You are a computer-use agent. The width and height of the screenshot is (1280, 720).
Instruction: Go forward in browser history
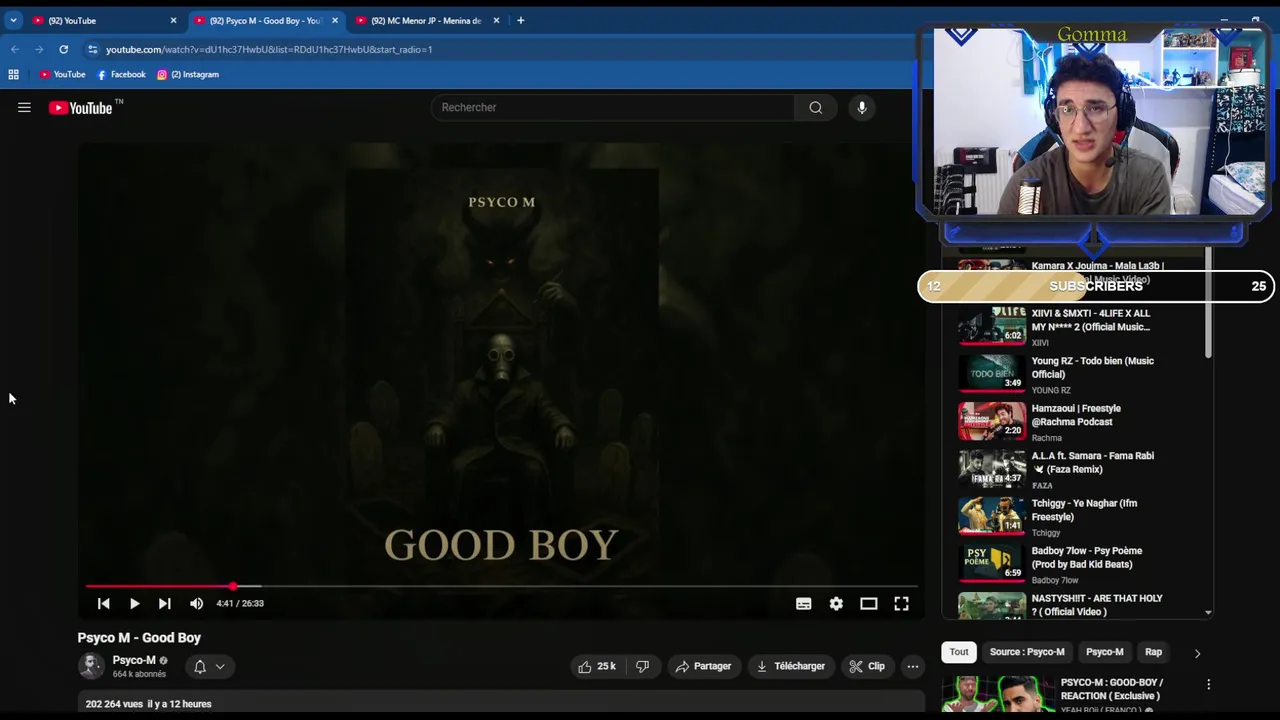pyautogui.click(x=39, y=49)
